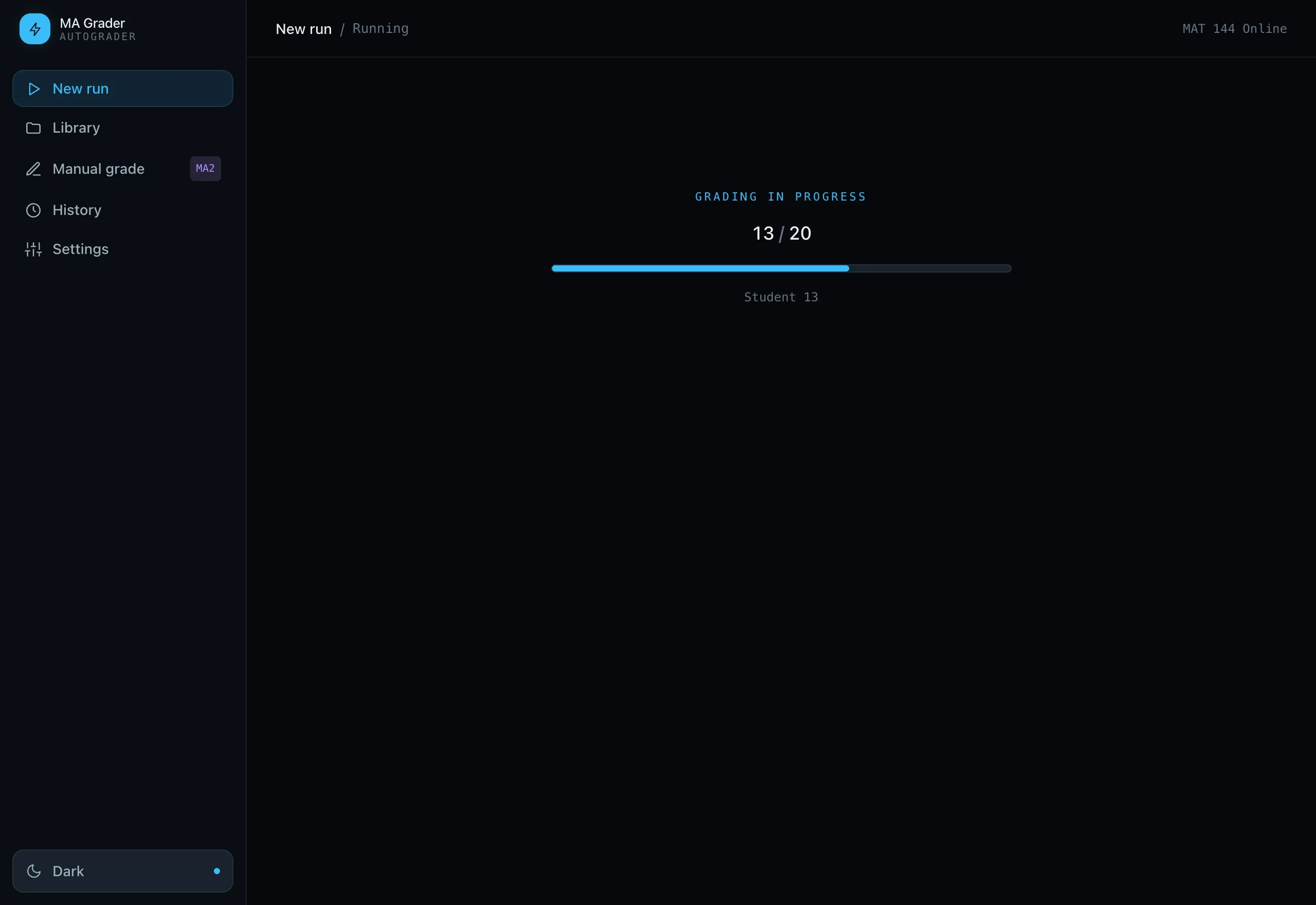
Task: Click the GRADING IN PROGRESS heading
Action: [x=781, y=197]
